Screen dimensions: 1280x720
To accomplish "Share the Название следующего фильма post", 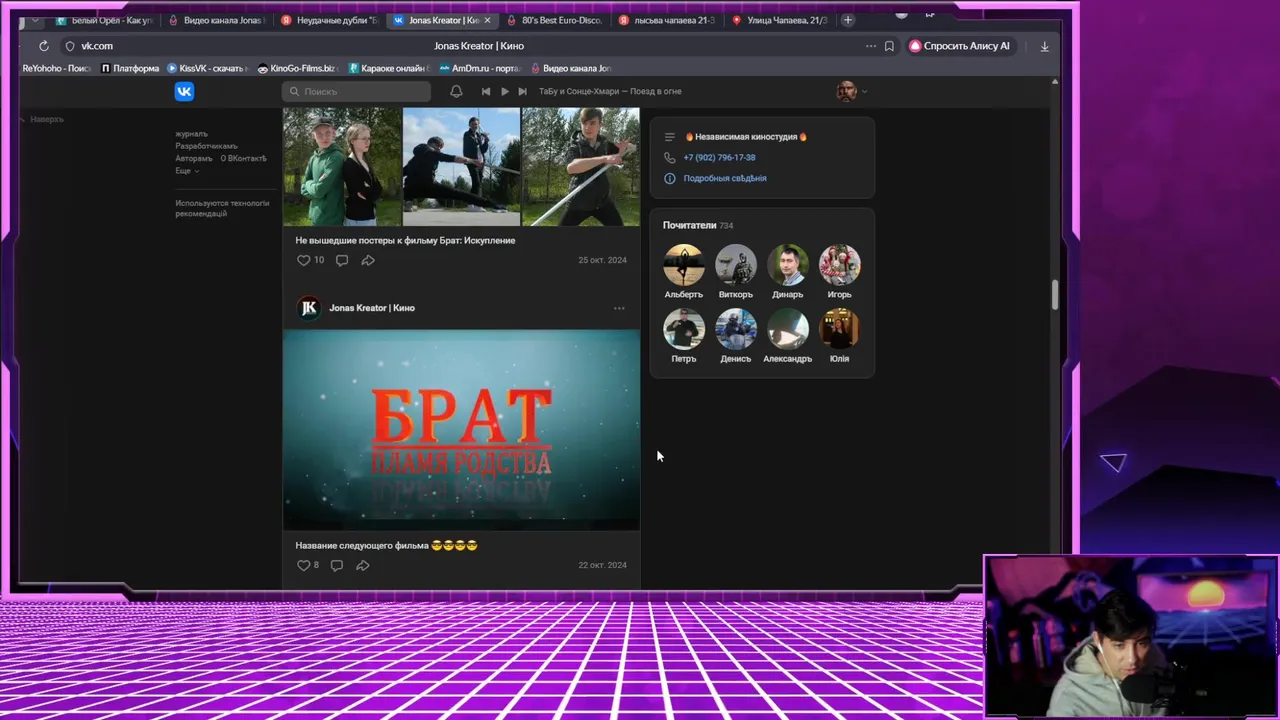I will pos(363,565).
